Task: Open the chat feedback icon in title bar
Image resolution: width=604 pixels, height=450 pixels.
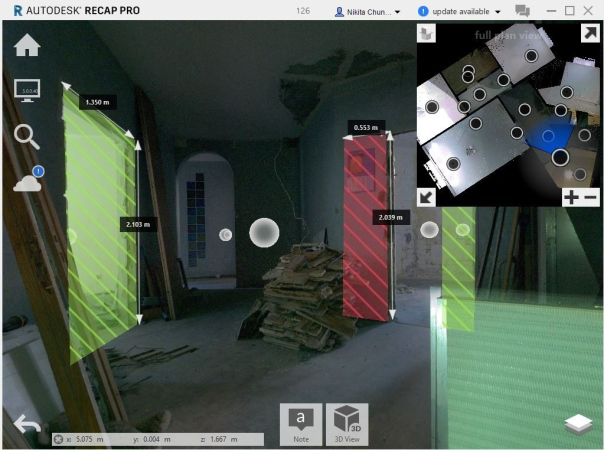Action: [x=522, y=11]
